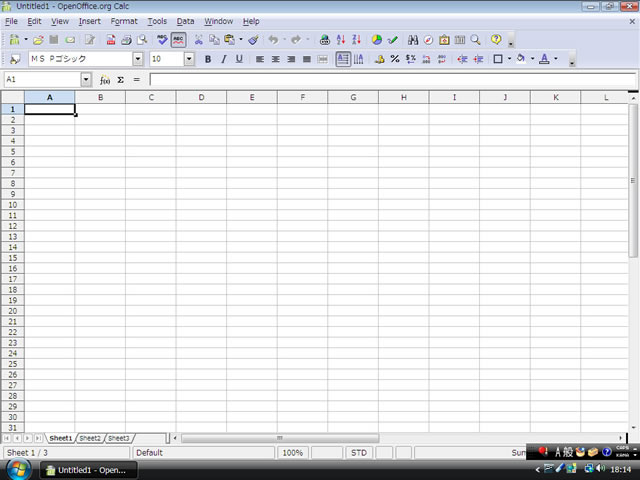Click the Function Wizard icon
Viewport: 640px width, 480px height.
[x=105, y=79]
